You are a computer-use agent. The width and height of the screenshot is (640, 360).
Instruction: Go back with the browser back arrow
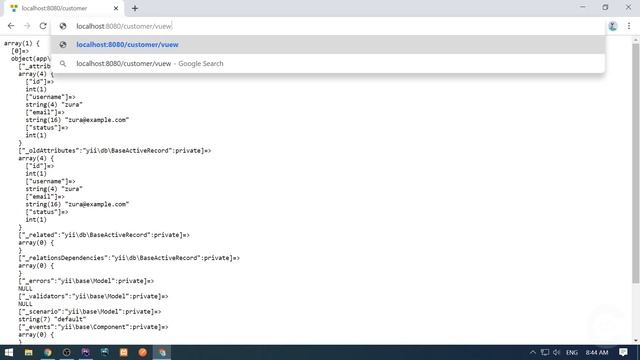point(11,26)
